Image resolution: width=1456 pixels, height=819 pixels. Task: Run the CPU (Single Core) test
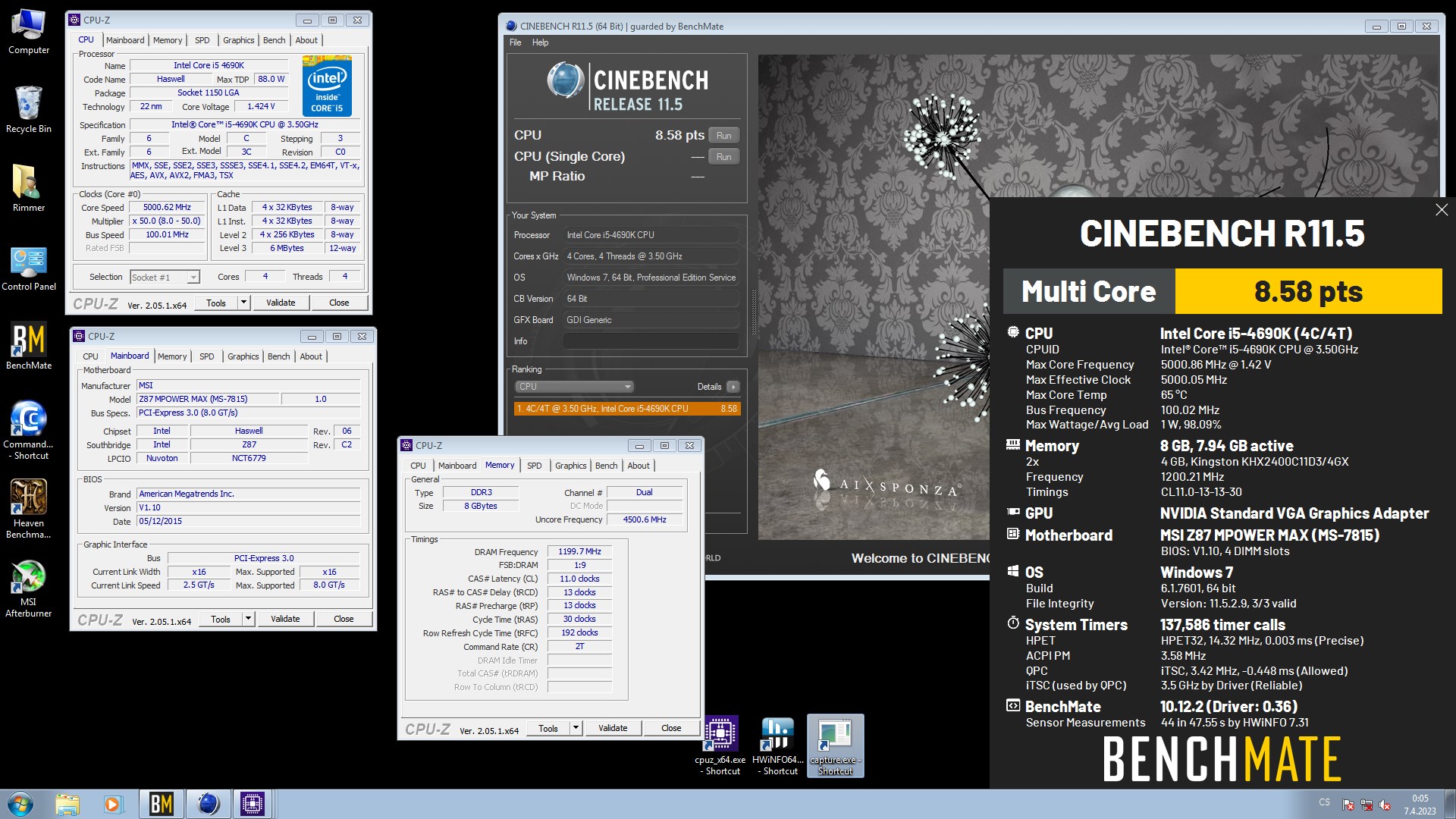(x=724, y=157)
